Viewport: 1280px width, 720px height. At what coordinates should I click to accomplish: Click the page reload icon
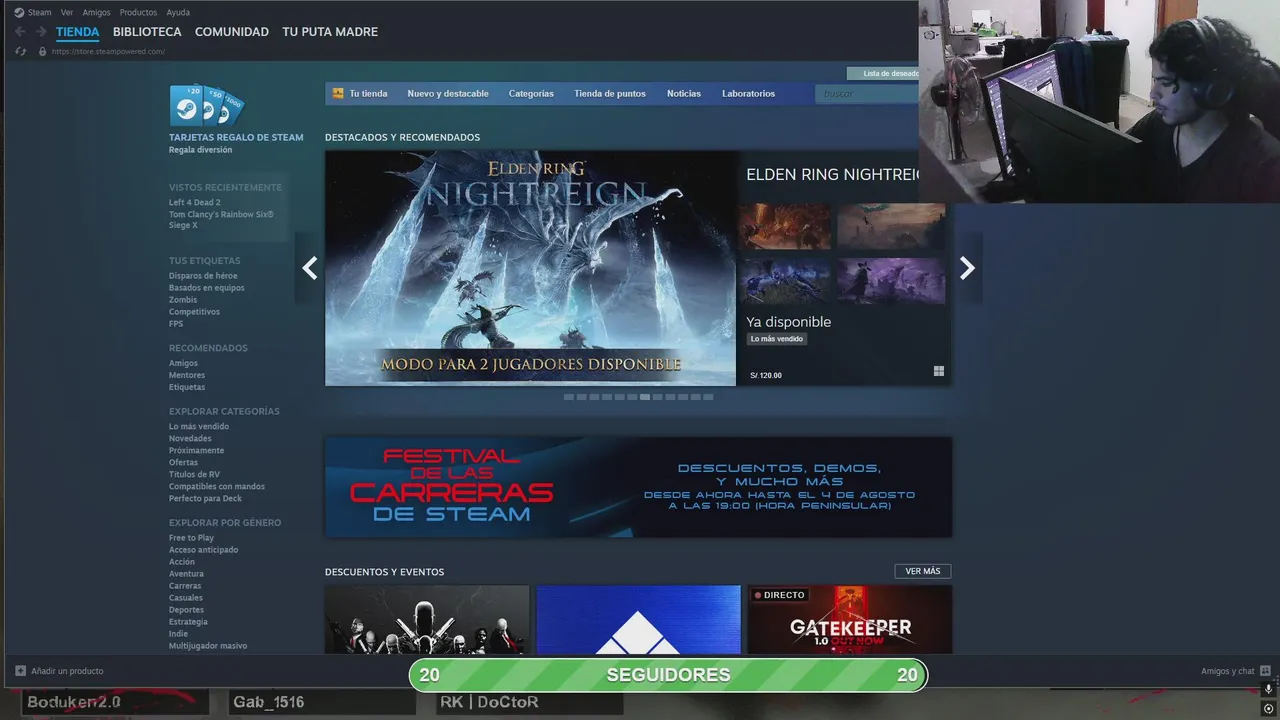(x=21, y=51)
